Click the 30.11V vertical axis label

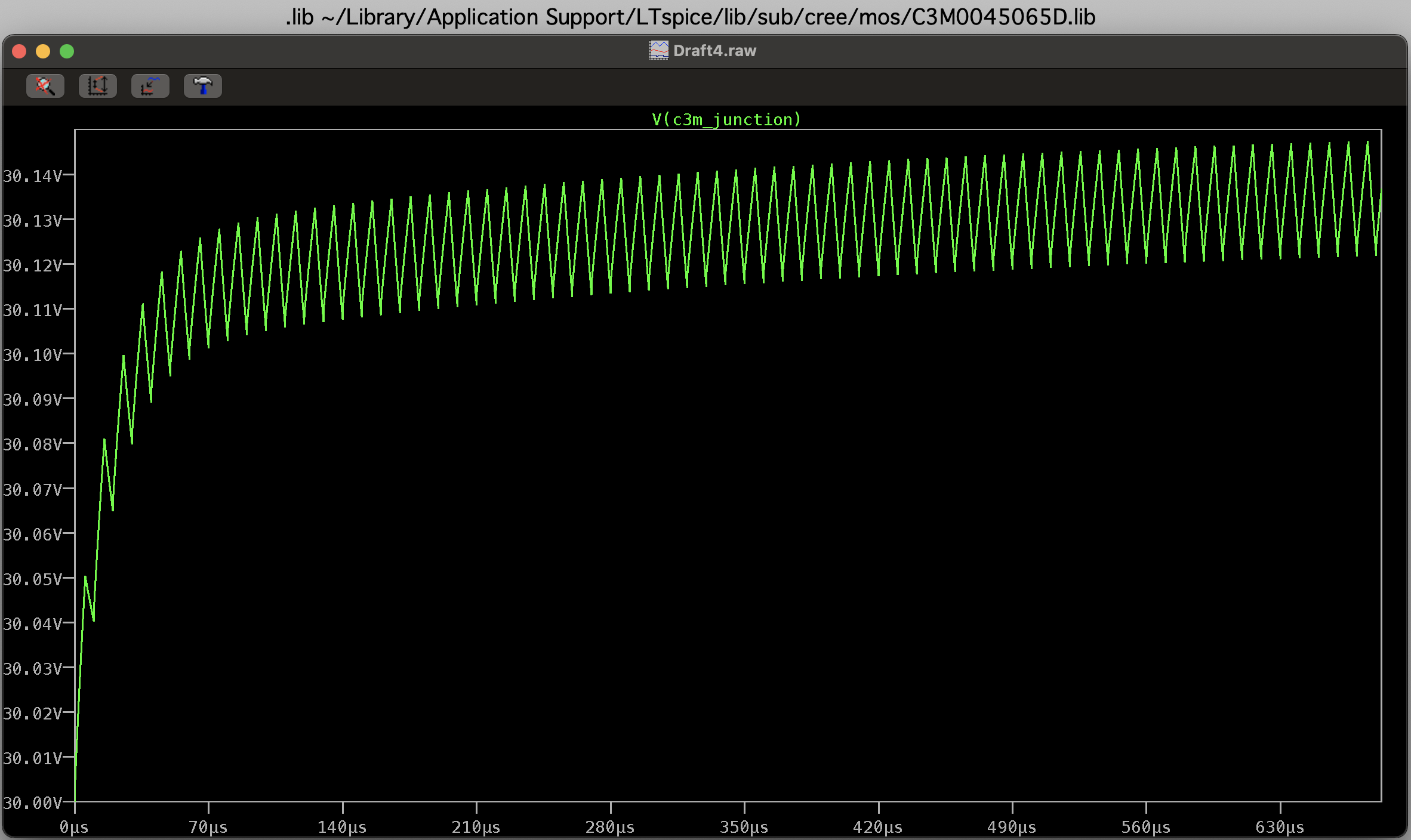(32, 310)
